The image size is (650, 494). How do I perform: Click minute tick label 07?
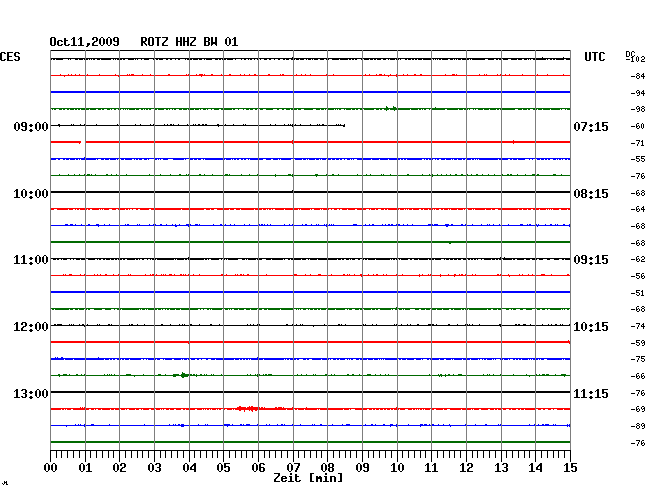[x=293, y=468]
